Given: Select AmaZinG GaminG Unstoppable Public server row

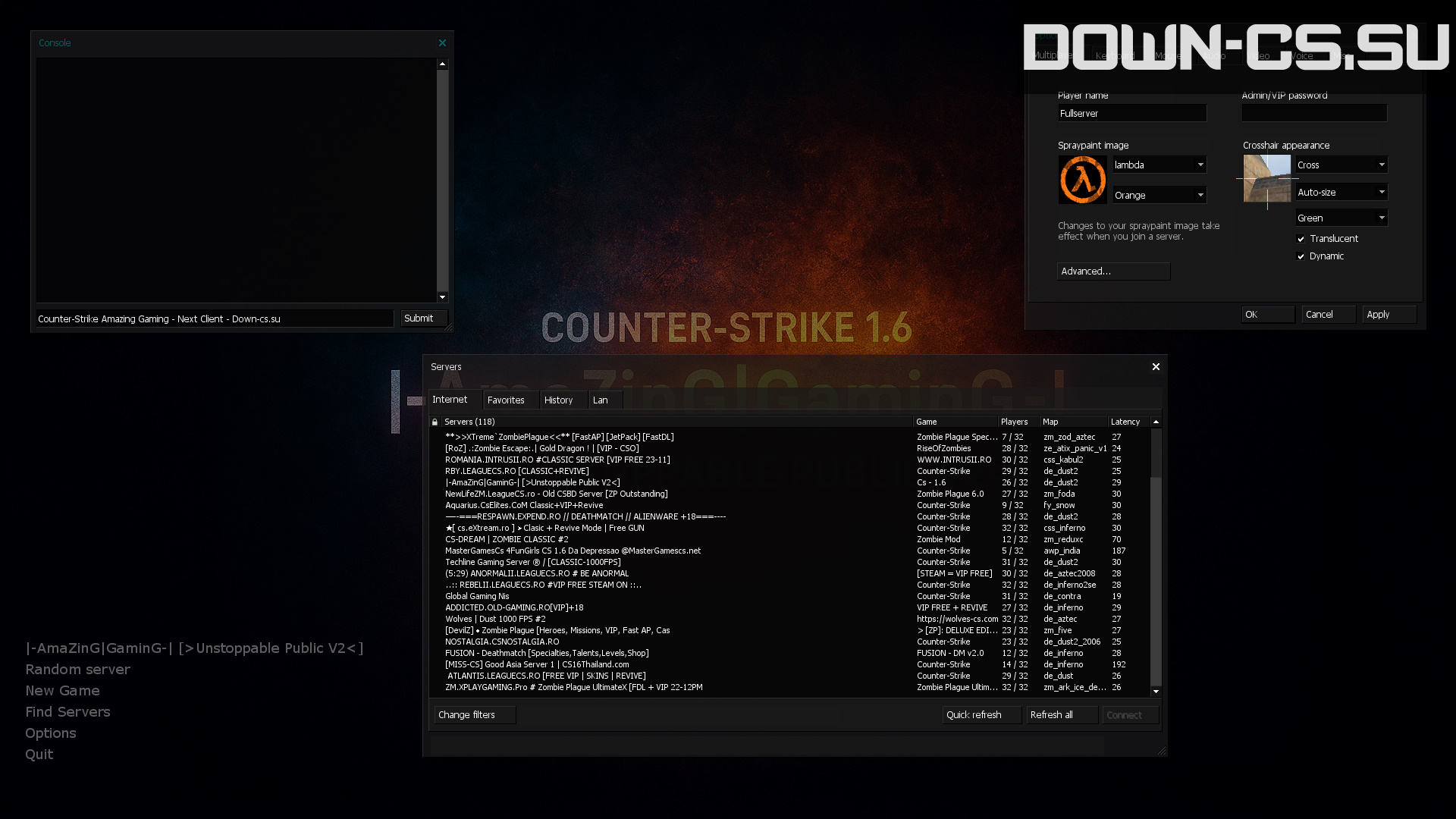Looking at the screenshot, I should tap(789, 482).
